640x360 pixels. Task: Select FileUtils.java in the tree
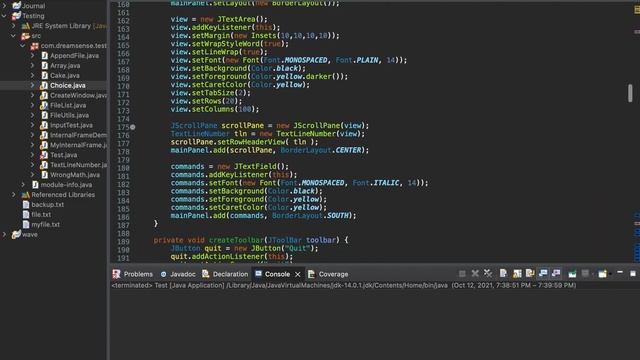pos(69,115)
